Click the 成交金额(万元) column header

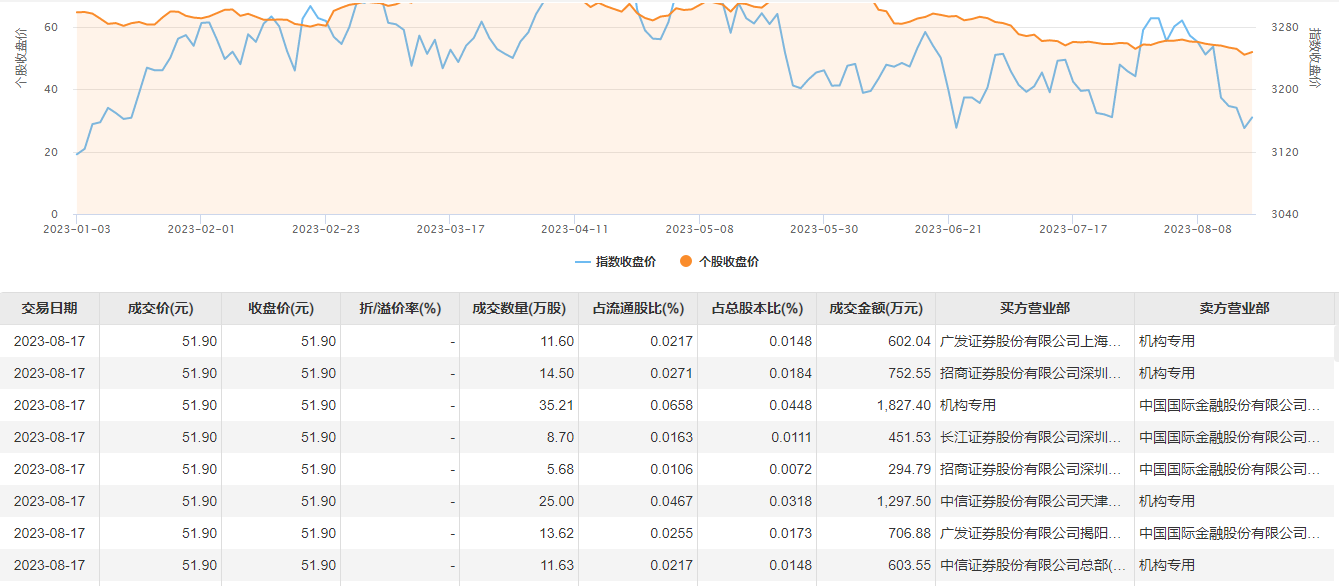pyautogui.click(x=876, y=309)
